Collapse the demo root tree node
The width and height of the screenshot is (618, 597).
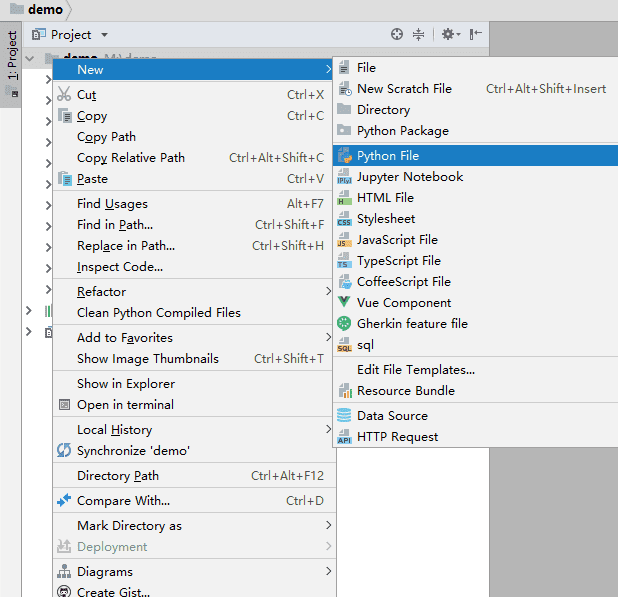pyautogui.click(x=30, y=59)
